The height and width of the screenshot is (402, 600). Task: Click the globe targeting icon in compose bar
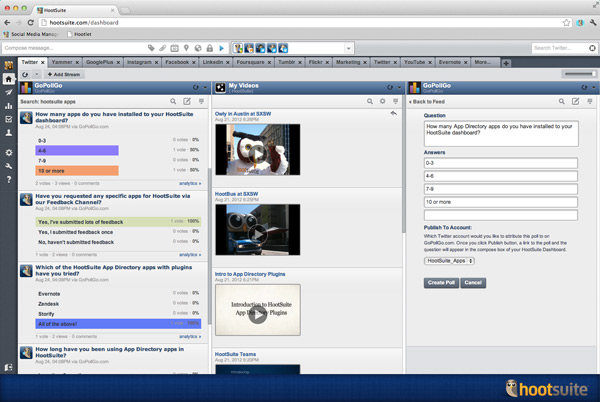point(198,48)
